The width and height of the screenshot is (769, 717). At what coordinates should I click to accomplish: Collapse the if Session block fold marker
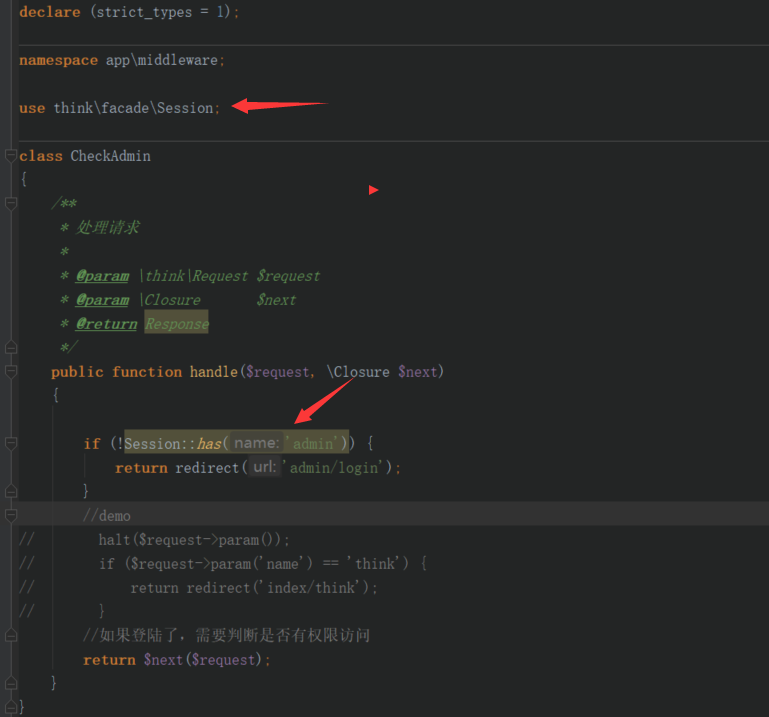tap(11, 443)
